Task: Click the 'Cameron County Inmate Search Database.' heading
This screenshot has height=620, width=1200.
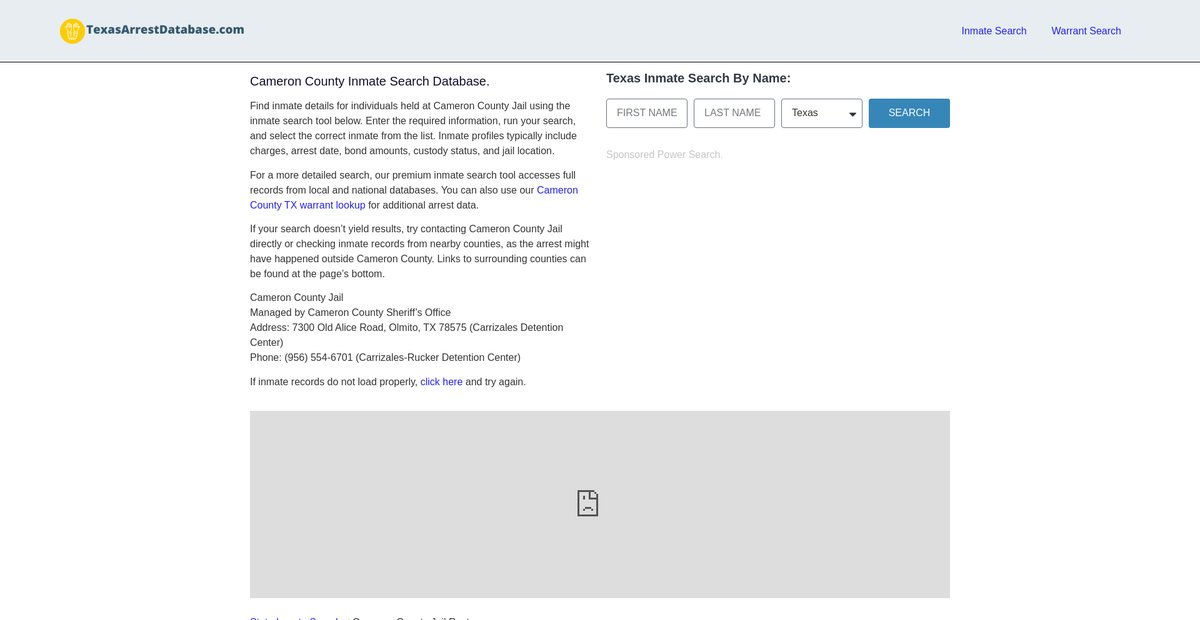Action: coord(370,81)
